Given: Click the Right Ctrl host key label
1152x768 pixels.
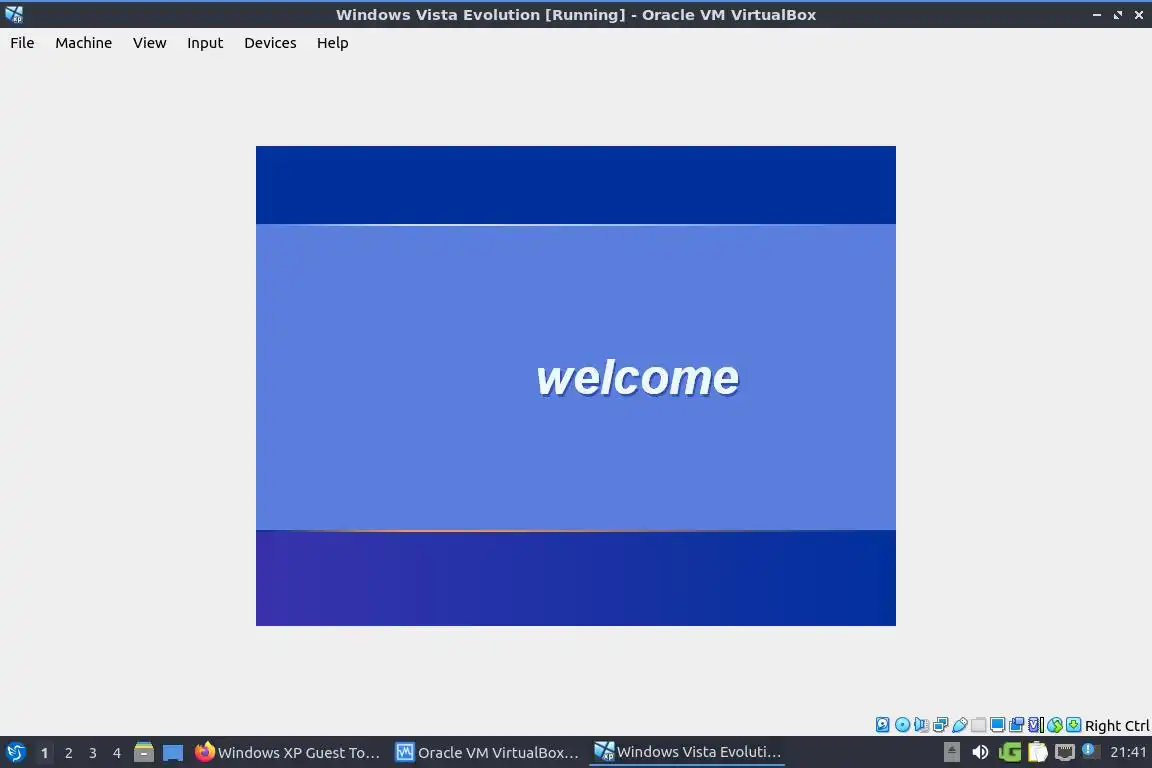Looking at the screenshot, I should (1117, 725).
